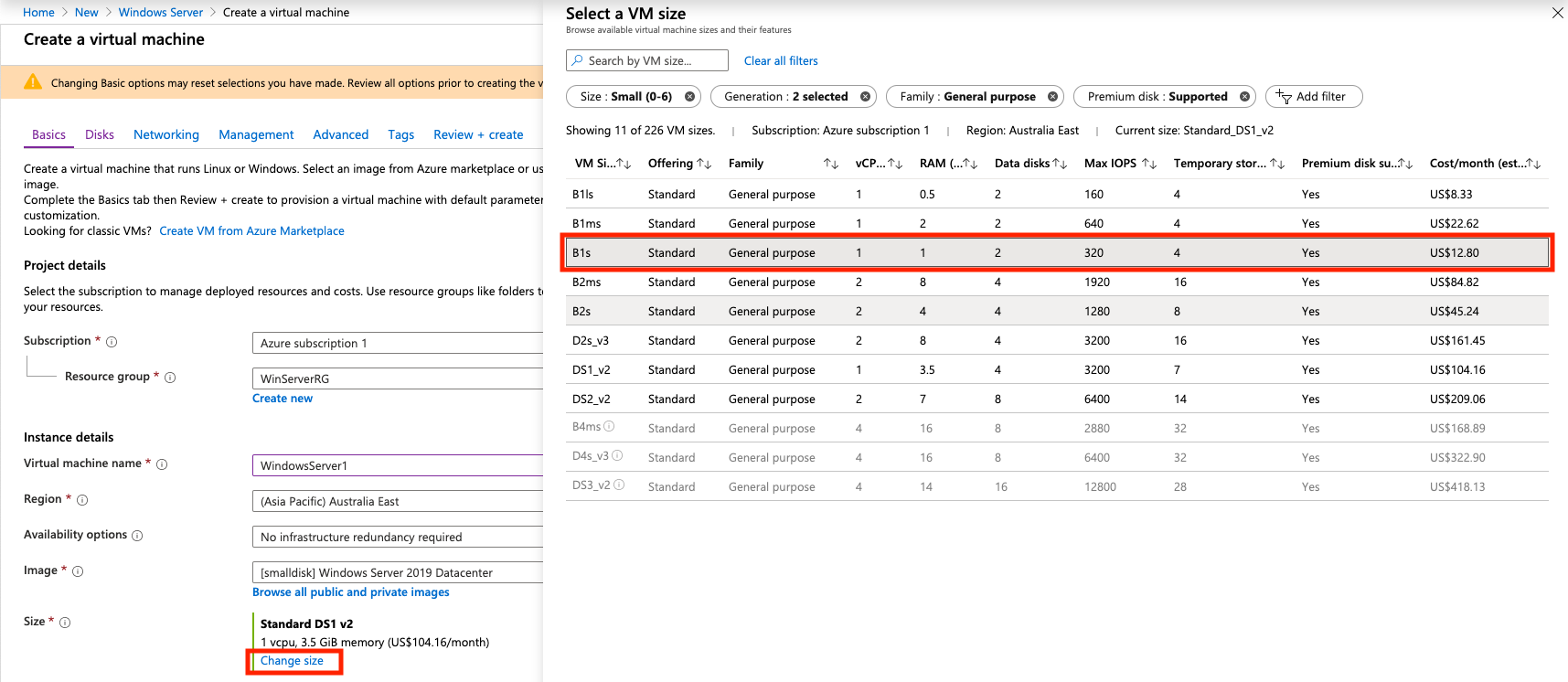Remove the Generation filter chip
Image resolution: width=1568 pixels, height=682 pixels.
[865, 97]
